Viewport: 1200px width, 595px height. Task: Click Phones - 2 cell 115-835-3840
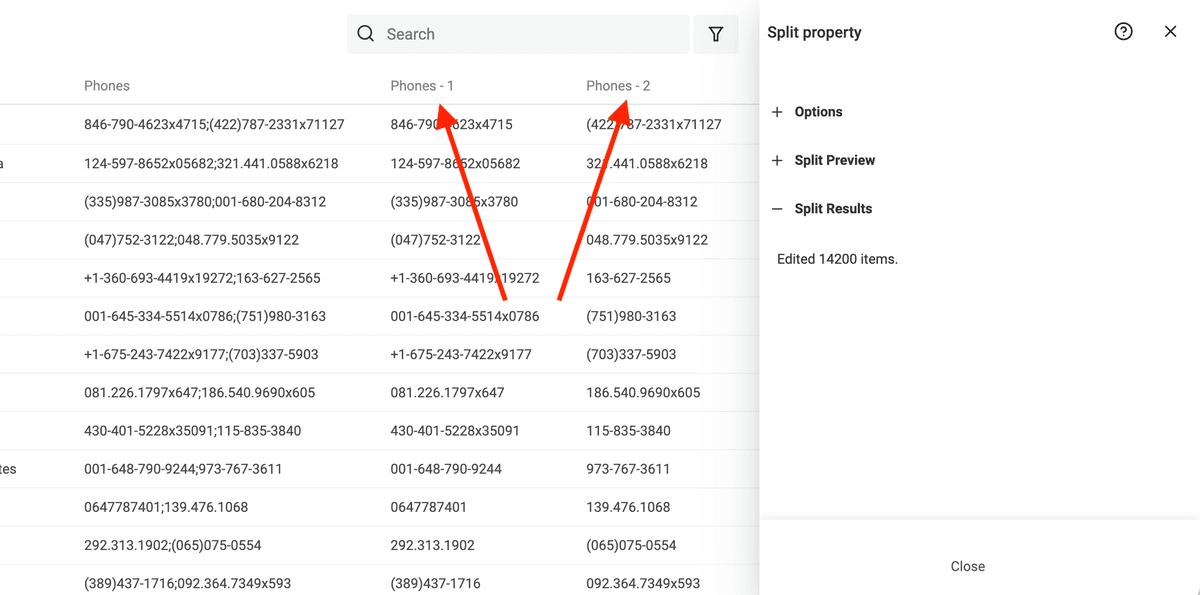coord(628,431)
